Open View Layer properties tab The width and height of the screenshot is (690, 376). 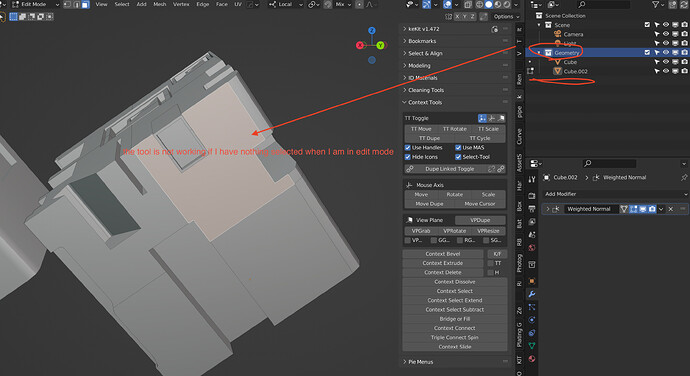click(x=532, y=221)
